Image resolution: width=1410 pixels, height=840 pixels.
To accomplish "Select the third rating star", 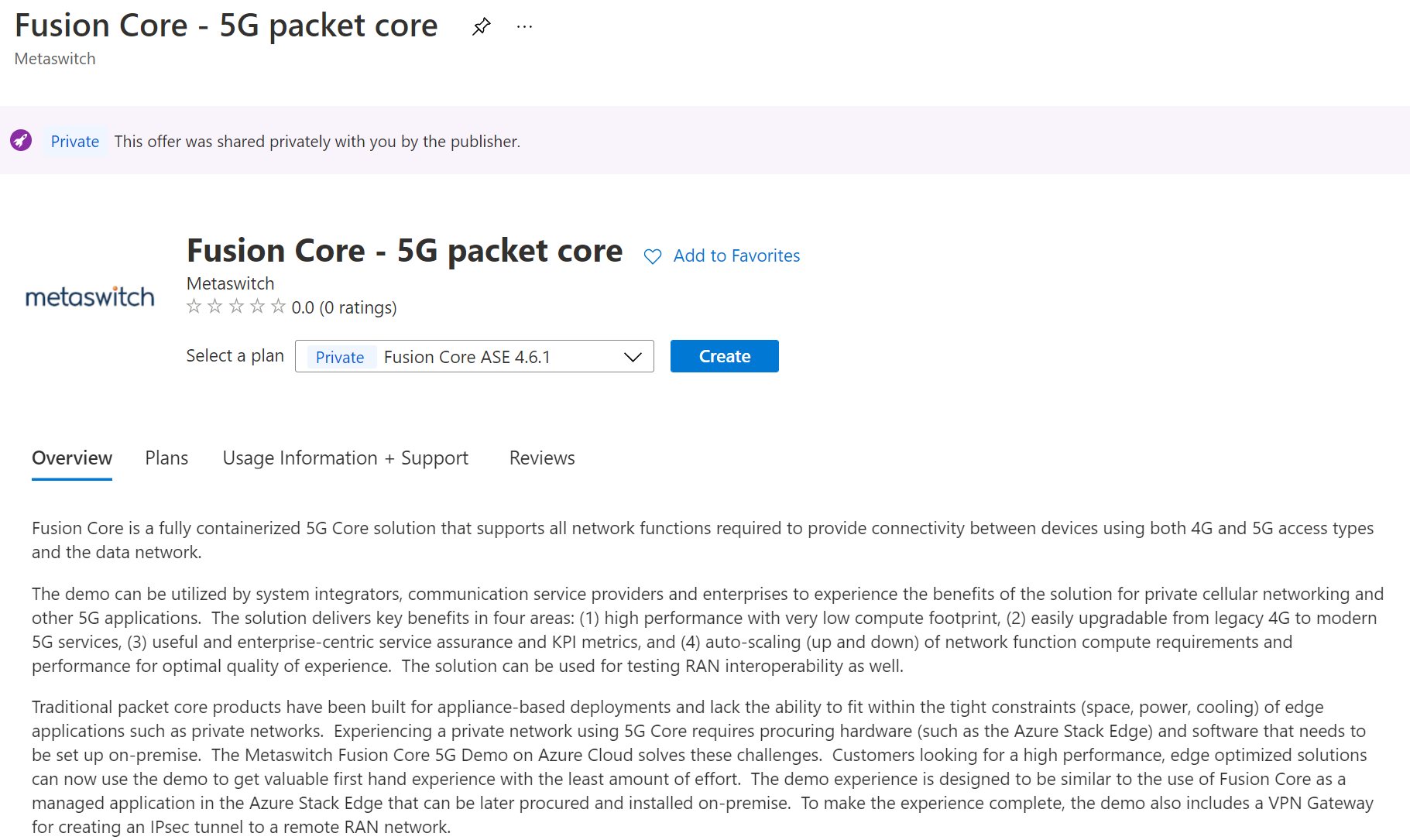I will [x=236, y=307].
